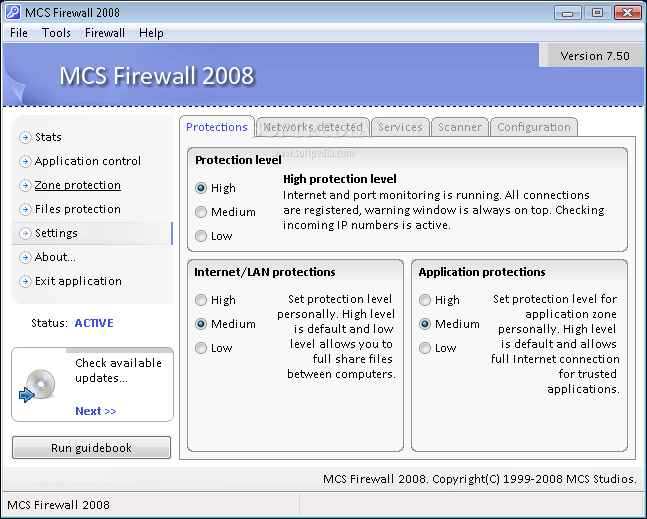Image resolution: width=647 pixels, height=519 pixels.
Task: Switch to the Protections tab
Action: click(217, 127)
